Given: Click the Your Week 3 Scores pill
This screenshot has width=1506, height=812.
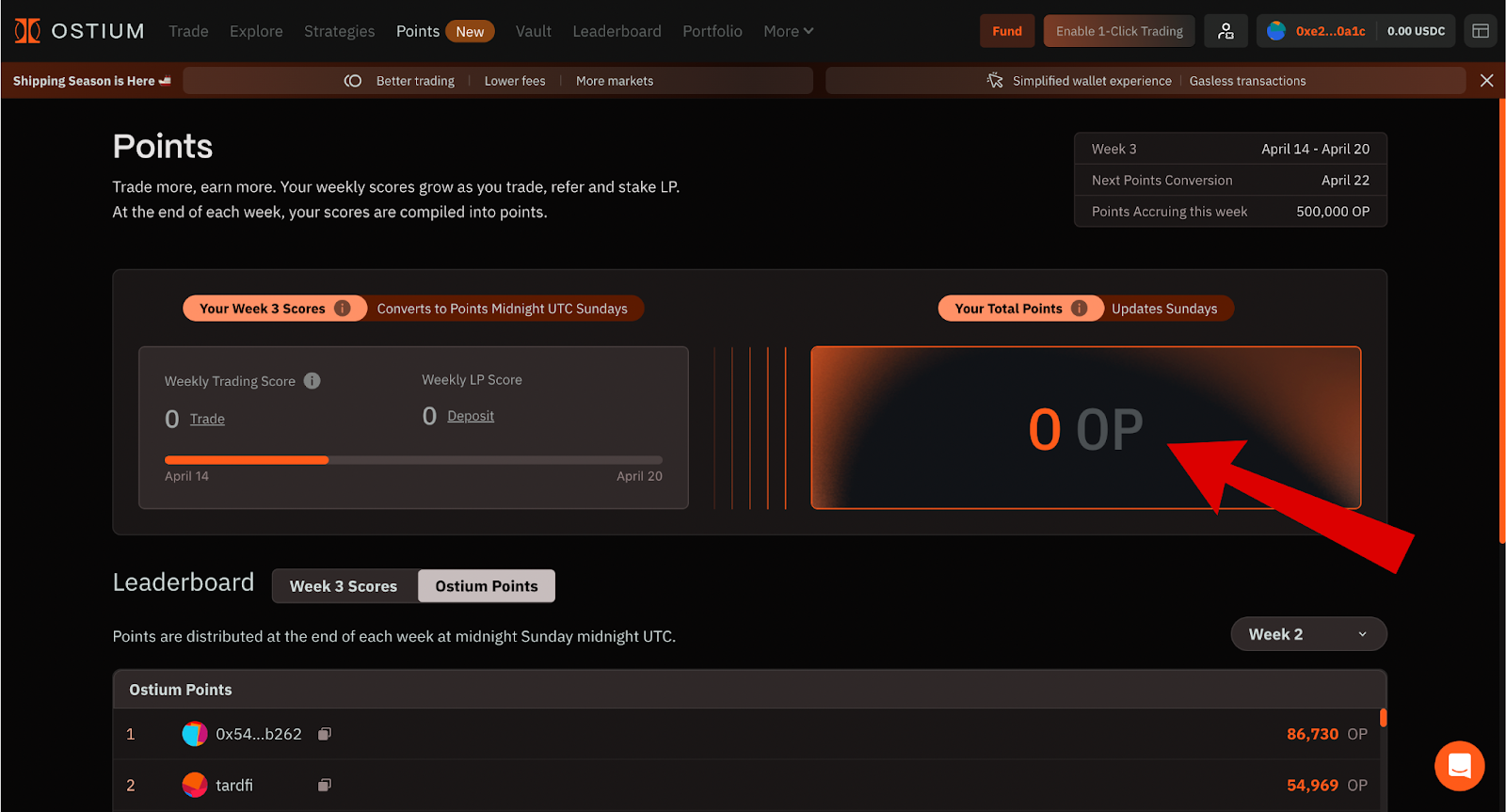Looking at the screenshot, I should pos(274,308).
